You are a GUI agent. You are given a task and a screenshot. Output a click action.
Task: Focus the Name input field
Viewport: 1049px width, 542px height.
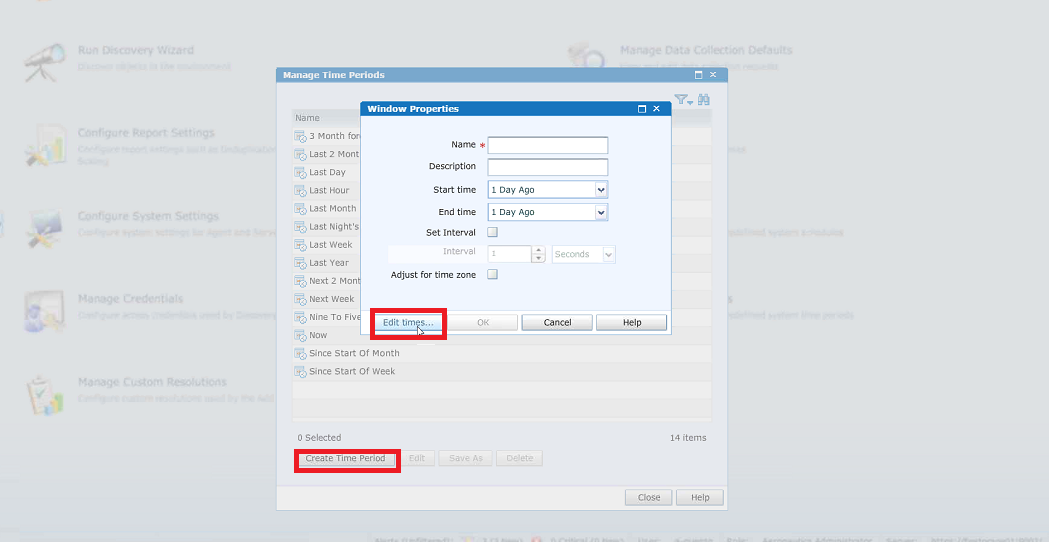click(x=547, y=145)
